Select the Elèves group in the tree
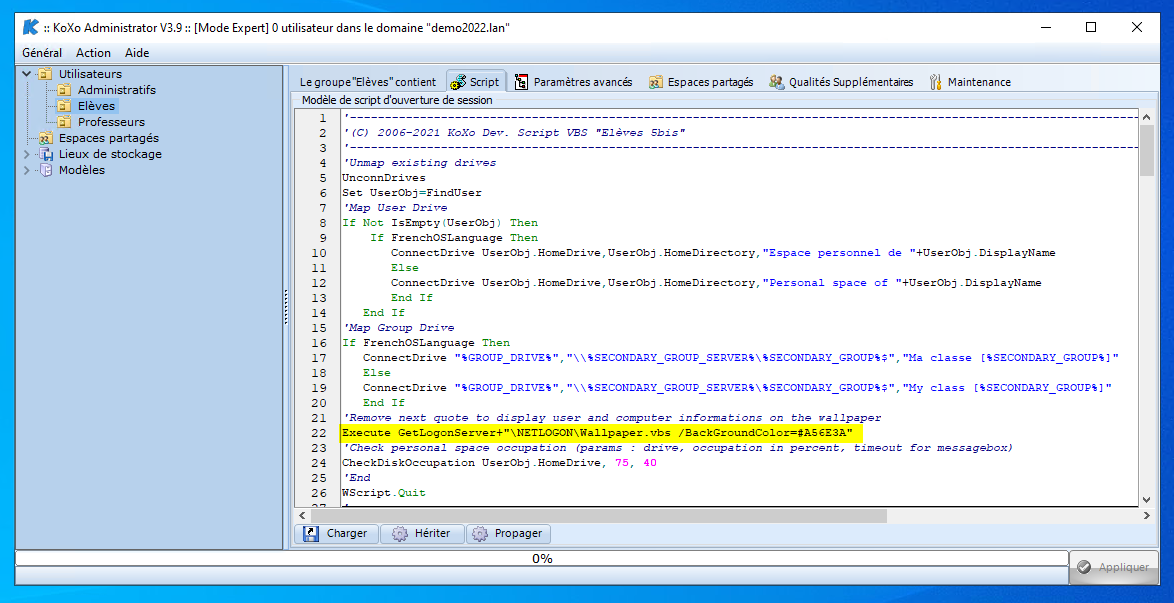 coord(97,106)
